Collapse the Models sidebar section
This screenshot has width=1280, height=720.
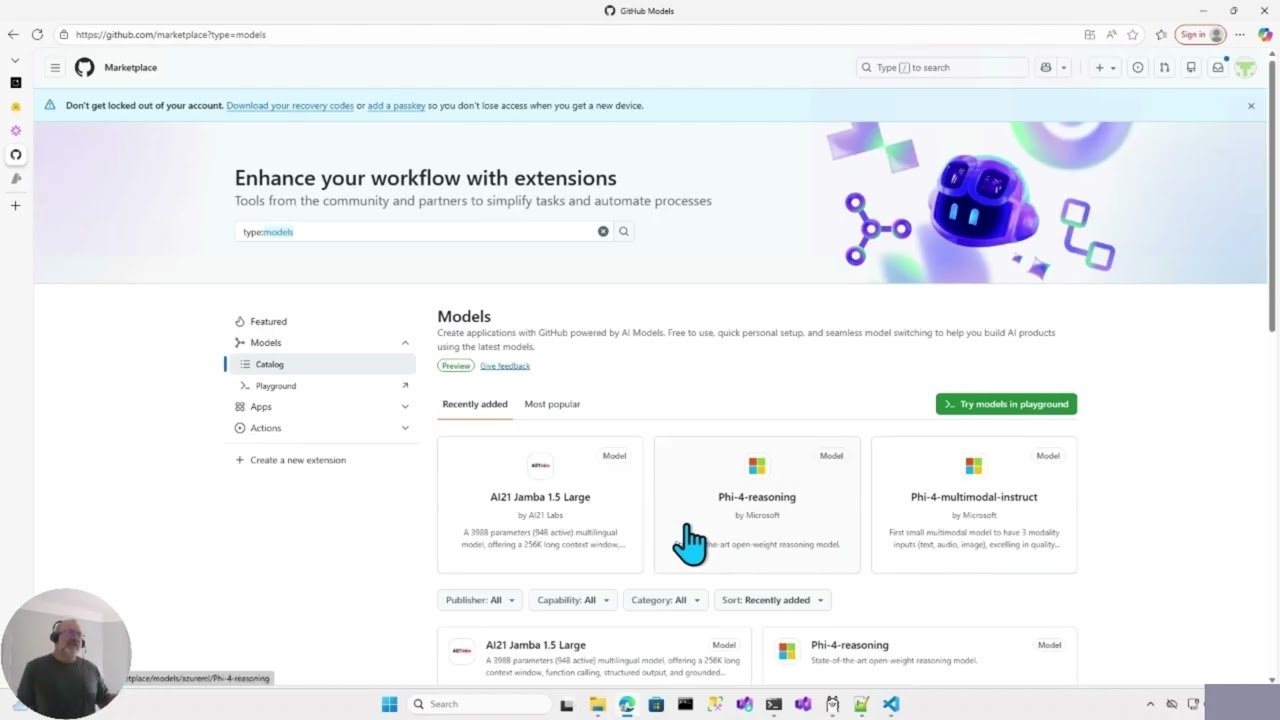coord(405,343)
